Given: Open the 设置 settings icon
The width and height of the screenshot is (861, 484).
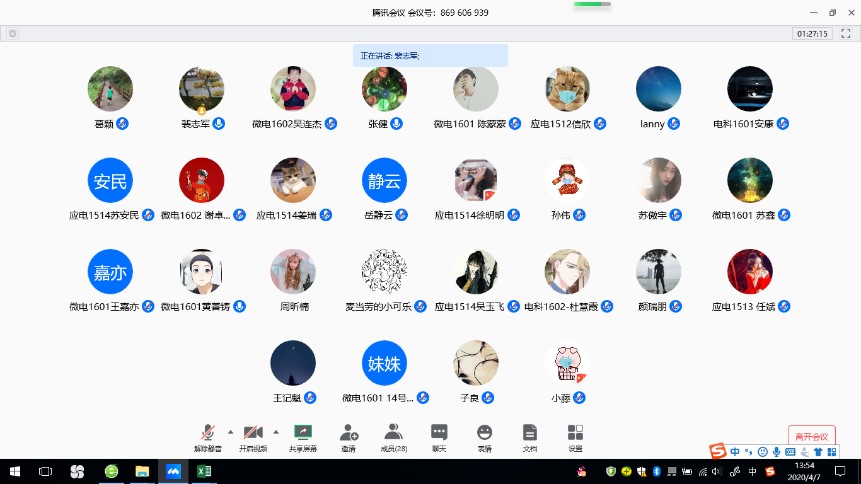Looking at the screenshot, I should (575, 436).
